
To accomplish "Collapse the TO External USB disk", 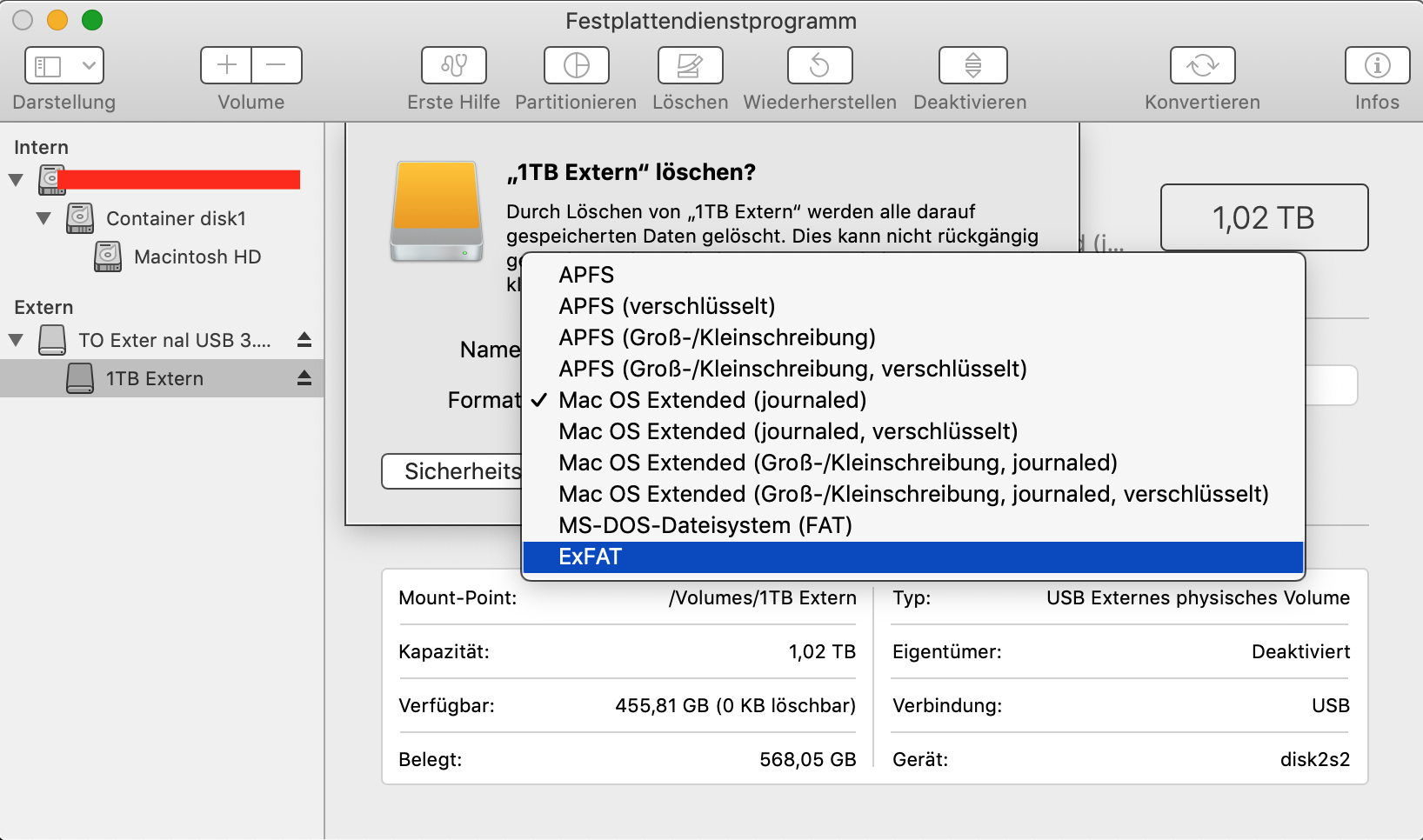I will click(16, 340).
